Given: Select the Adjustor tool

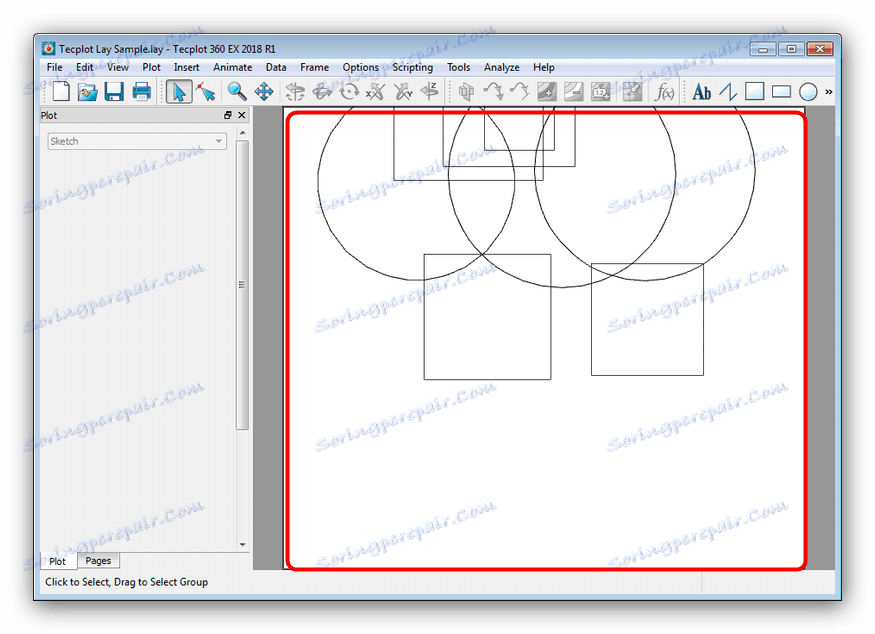Looking at the screenshot, I should point(206,92).
